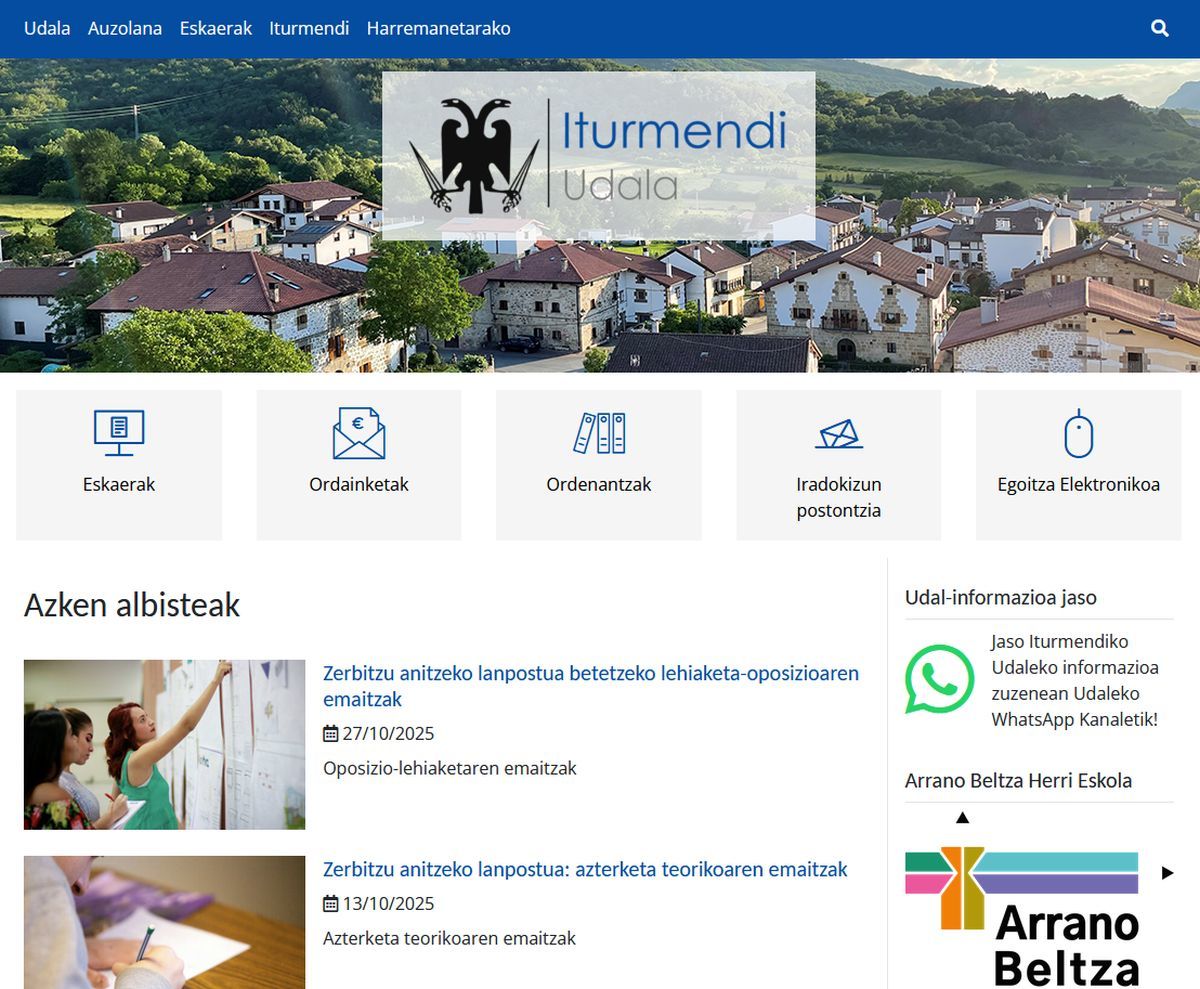Open the Auzolana menu item
This screenshot has width=1200, height=989.
click(x=125, y=29)
